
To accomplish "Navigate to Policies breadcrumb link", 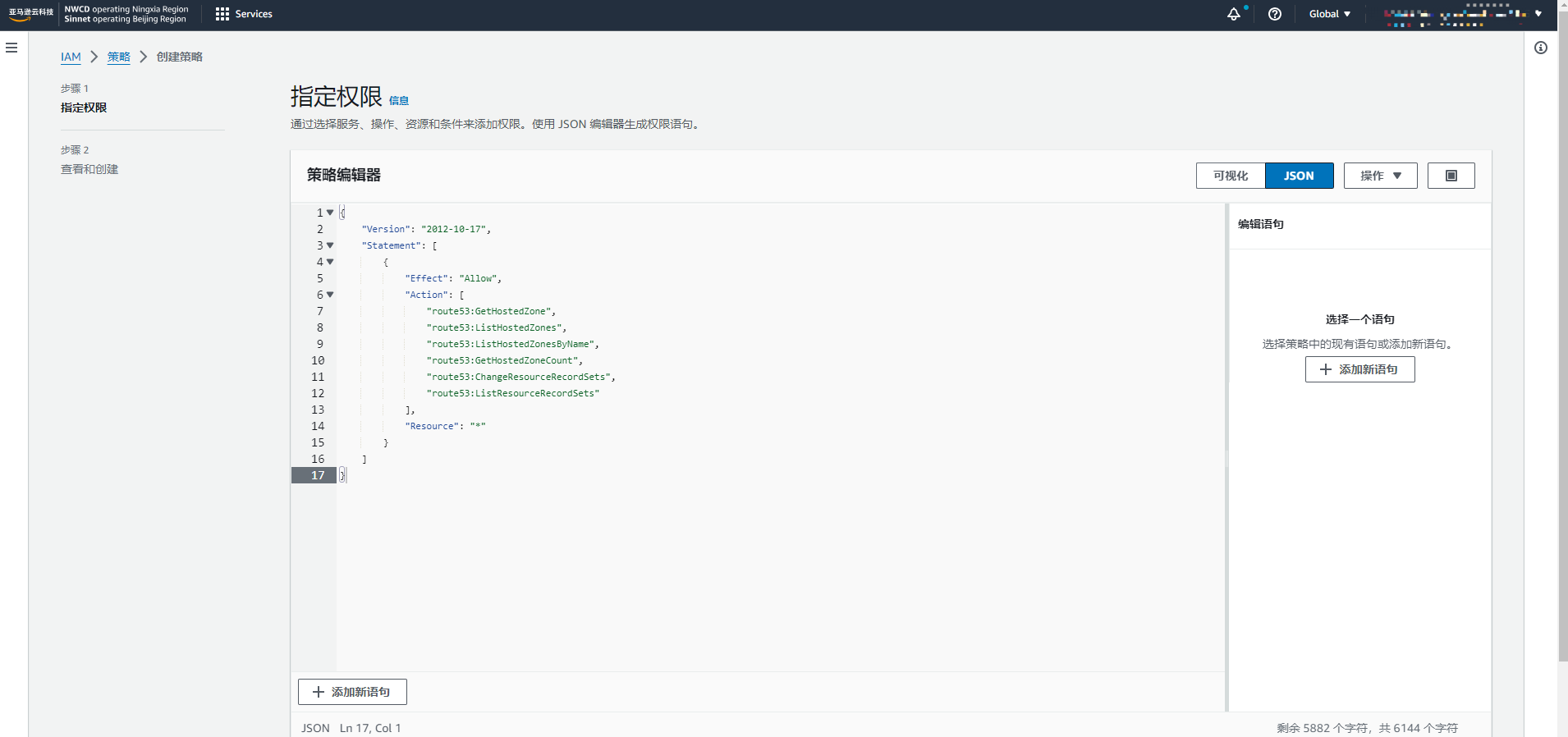I will click(118, 57).
